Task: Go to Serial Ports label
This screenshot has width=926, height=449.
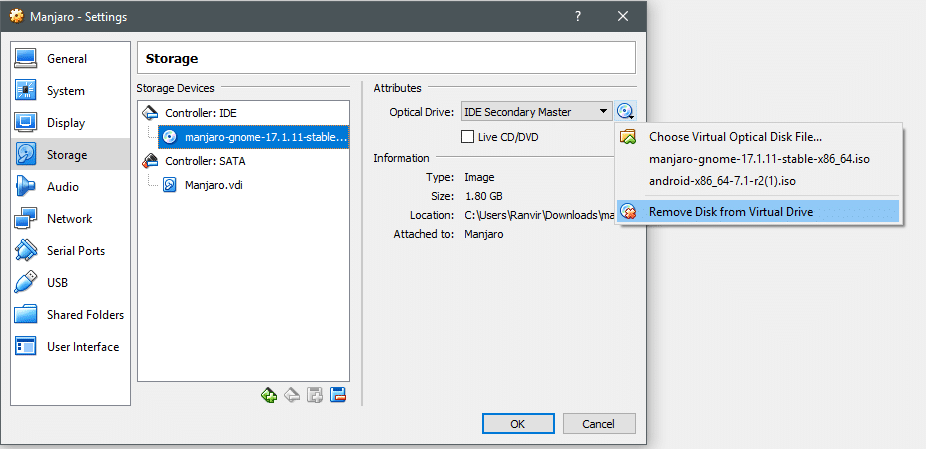Action: click(x=76, y=250)
